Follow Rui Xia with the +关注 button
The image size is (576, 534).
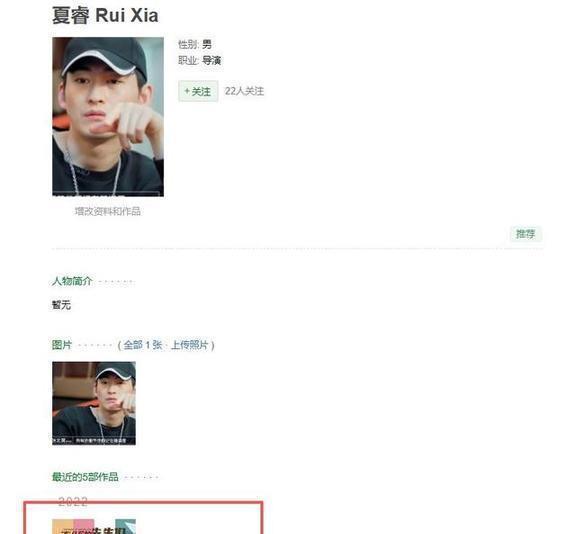198,91
